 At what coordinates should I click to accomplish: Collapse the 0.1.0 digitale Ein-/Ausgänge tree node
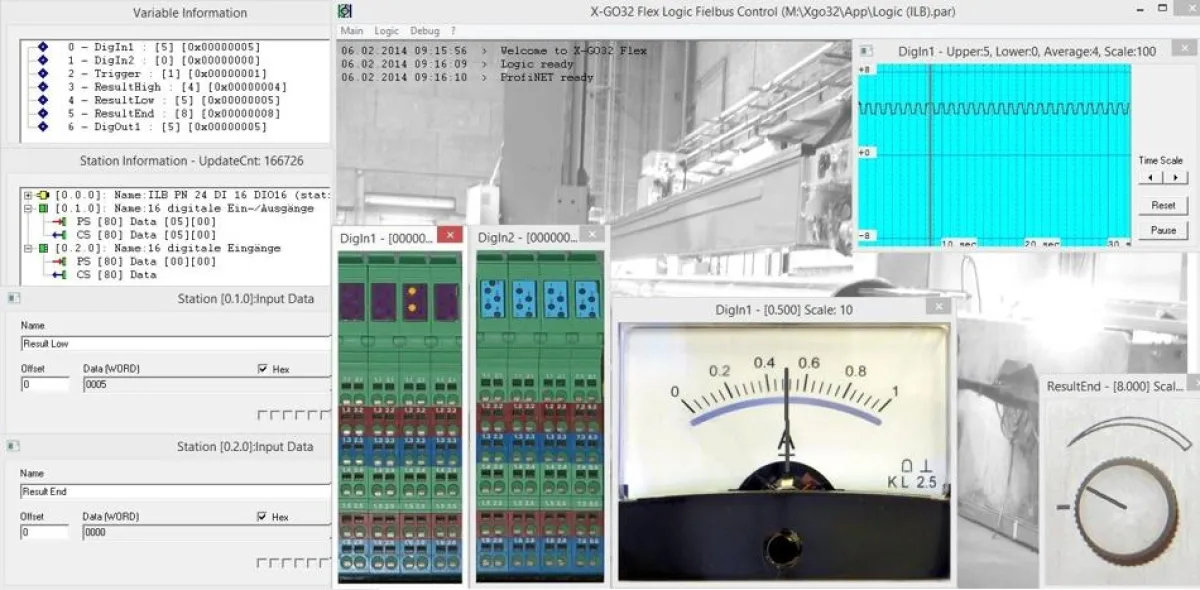coord(28,208)
